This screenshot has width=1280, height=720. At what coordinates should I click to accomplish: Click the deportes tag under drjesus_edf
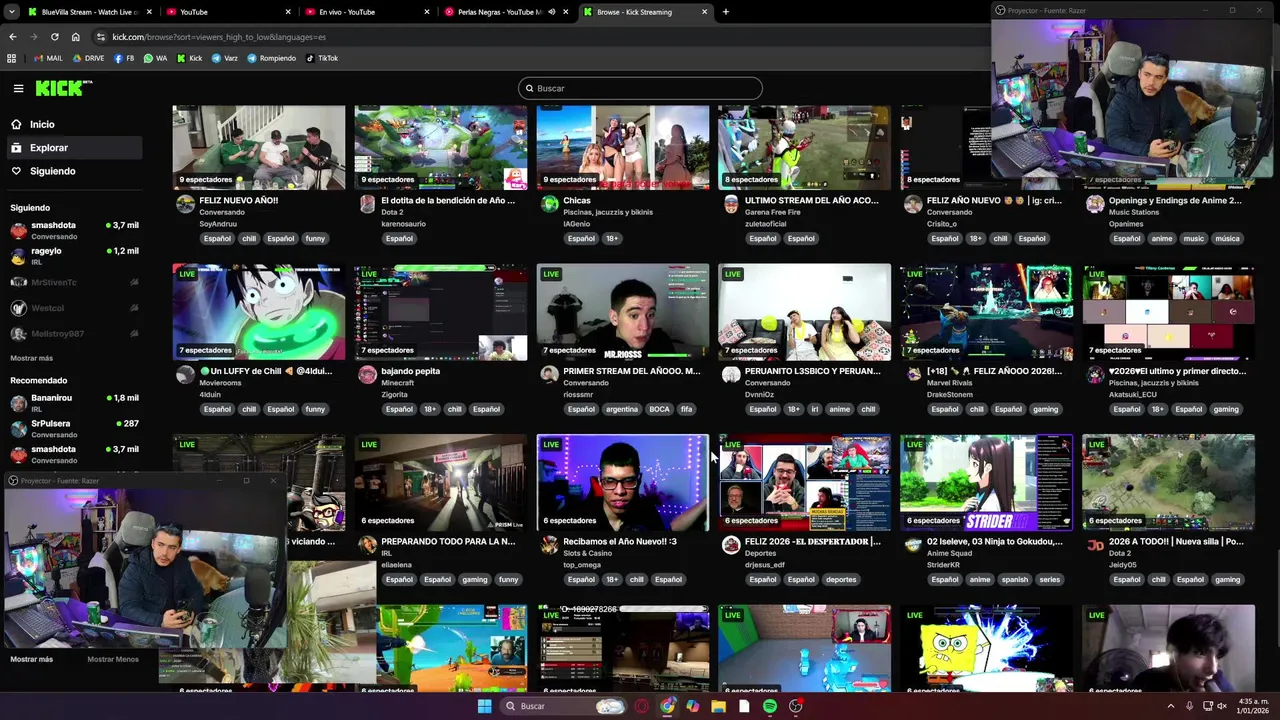pyautogui.click(x=840, y=579)
